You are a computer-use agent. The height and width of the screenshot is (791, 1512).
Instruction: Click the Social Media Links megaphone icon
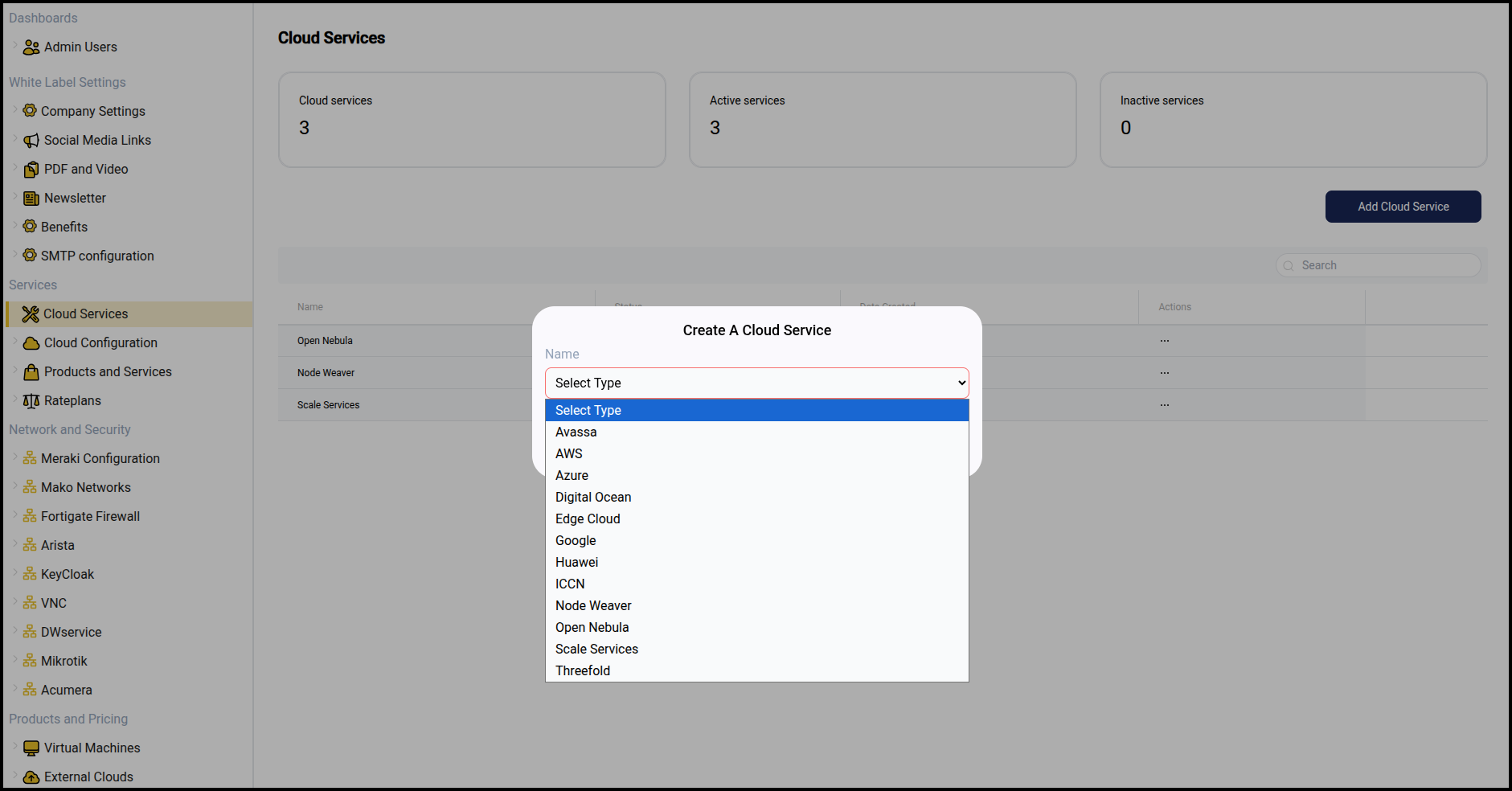click(x=31, y=141)
